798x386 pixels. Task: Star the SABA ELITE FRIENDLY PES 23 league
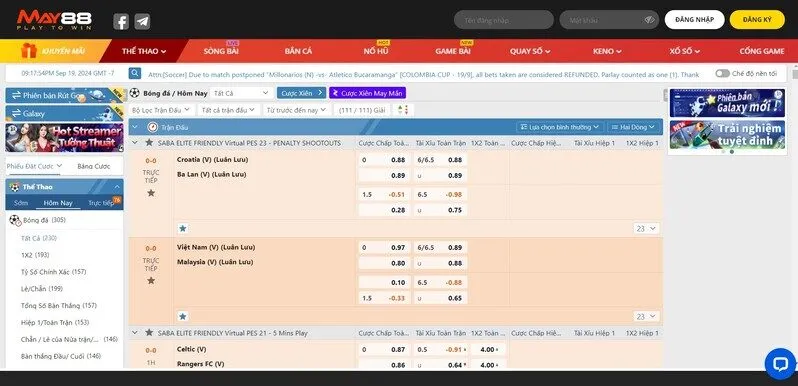149,143
